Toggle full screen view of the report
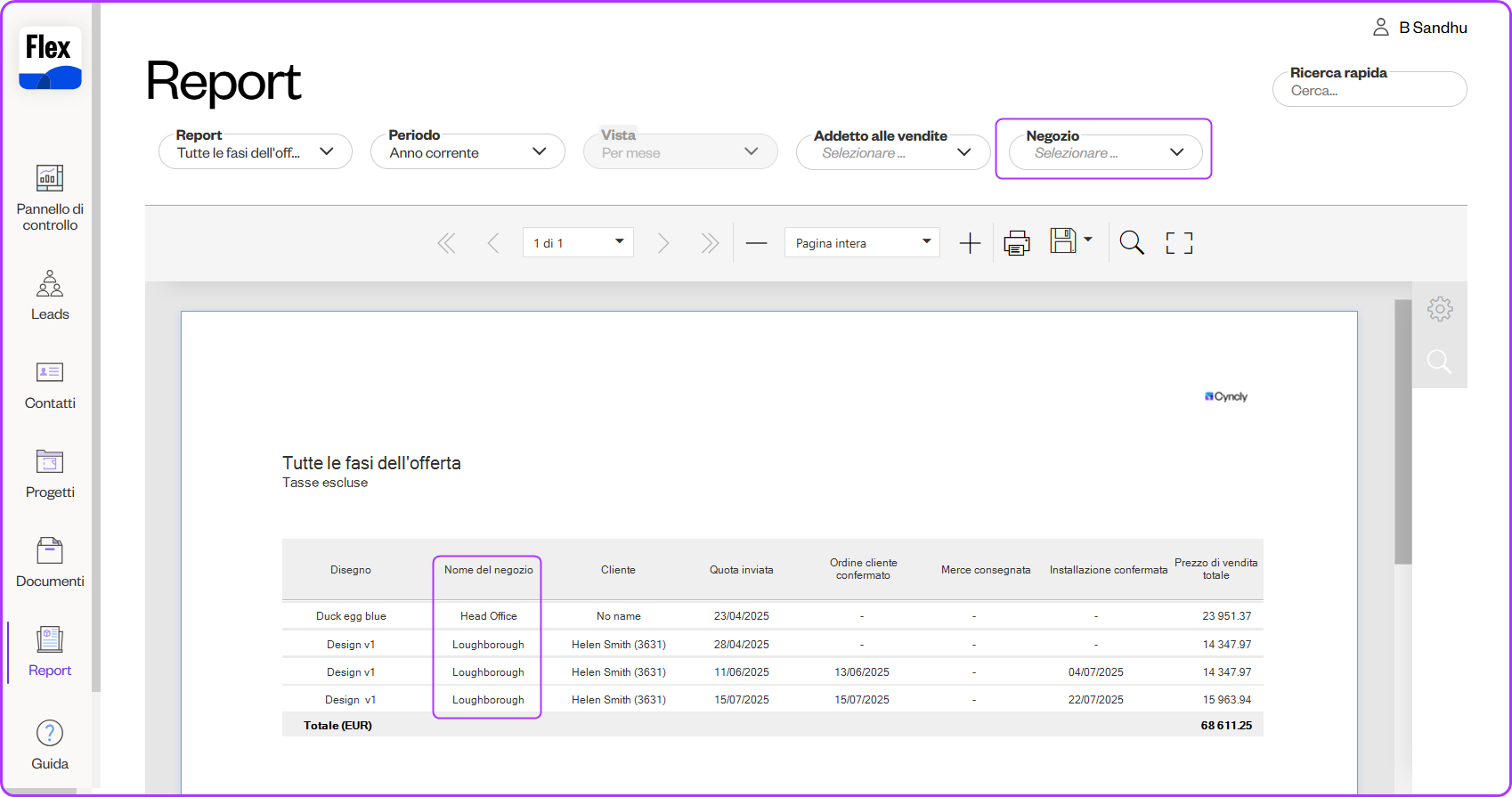Screen dimensions: 1512x797 [x=1179, y=243]
